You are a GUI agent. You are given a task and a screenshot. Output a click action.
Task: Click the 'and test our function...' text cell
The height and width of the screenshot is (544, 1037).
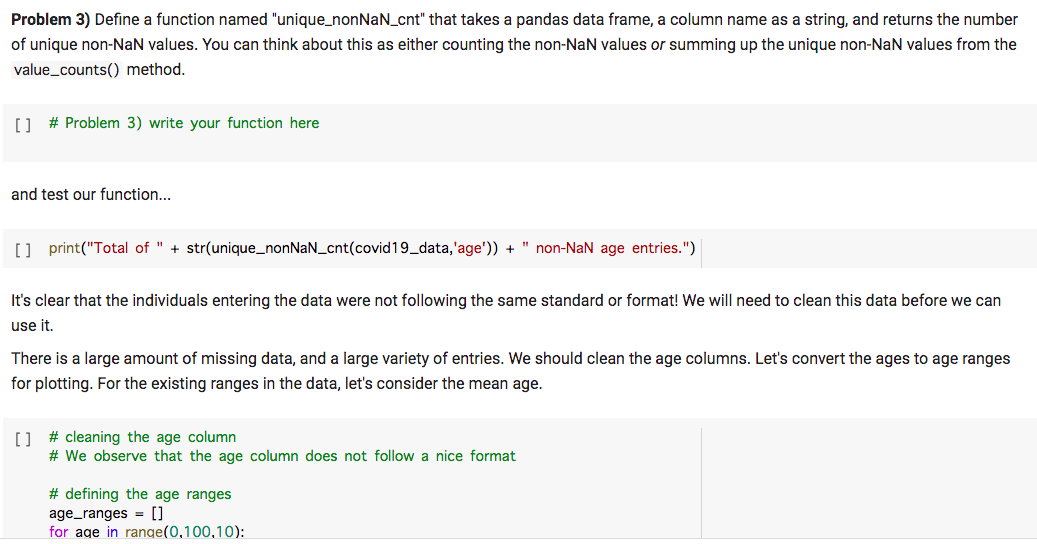91,194
